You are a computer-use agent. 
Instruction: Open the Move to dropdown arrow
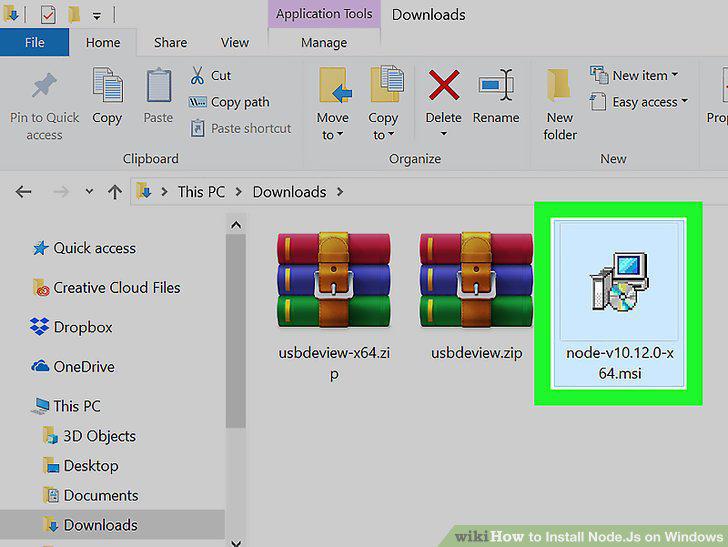click(340, 134)
